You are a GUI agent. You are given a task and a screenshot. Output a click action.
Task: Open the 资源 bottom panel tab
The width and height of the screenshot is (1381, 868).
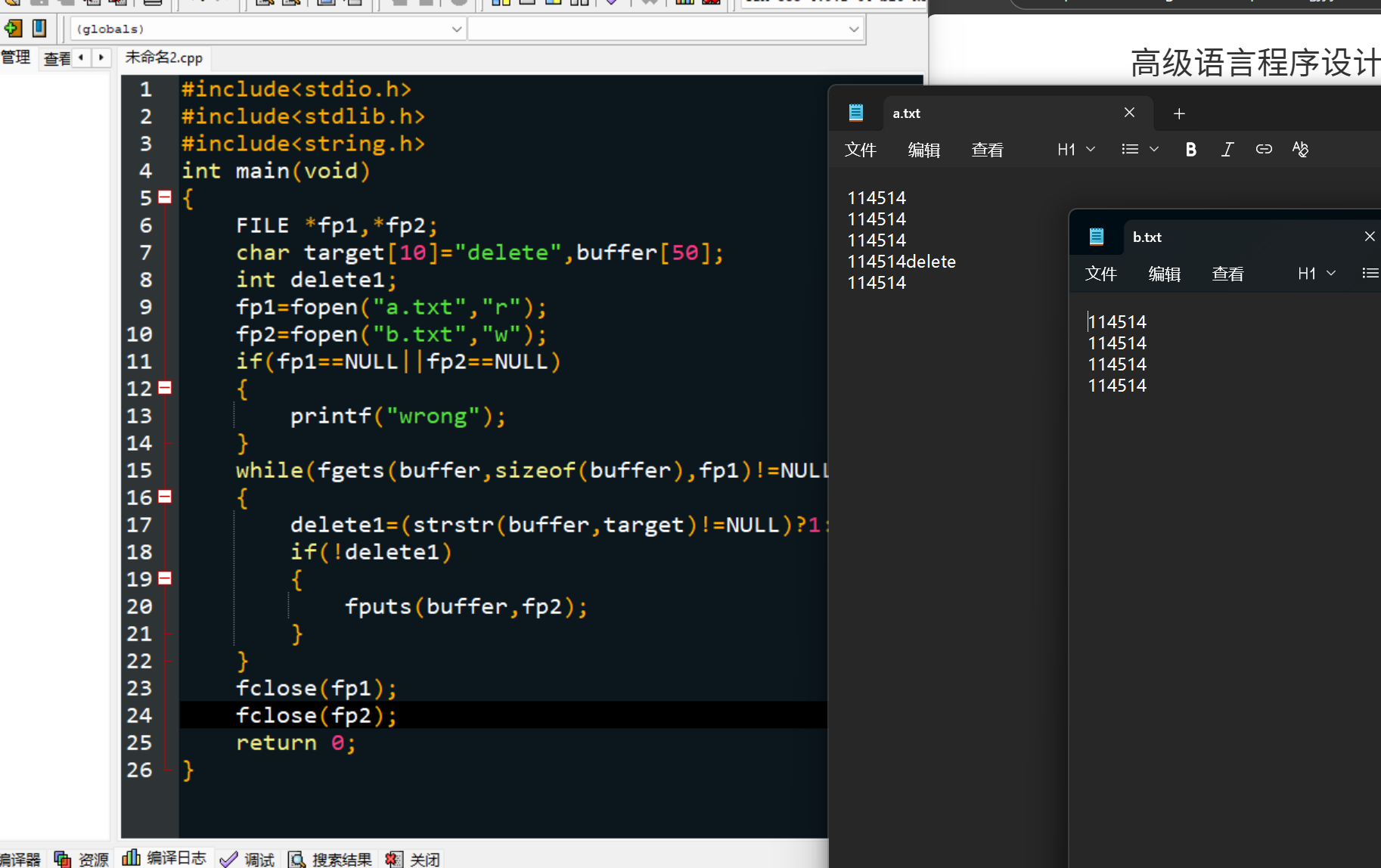point(82,859)
